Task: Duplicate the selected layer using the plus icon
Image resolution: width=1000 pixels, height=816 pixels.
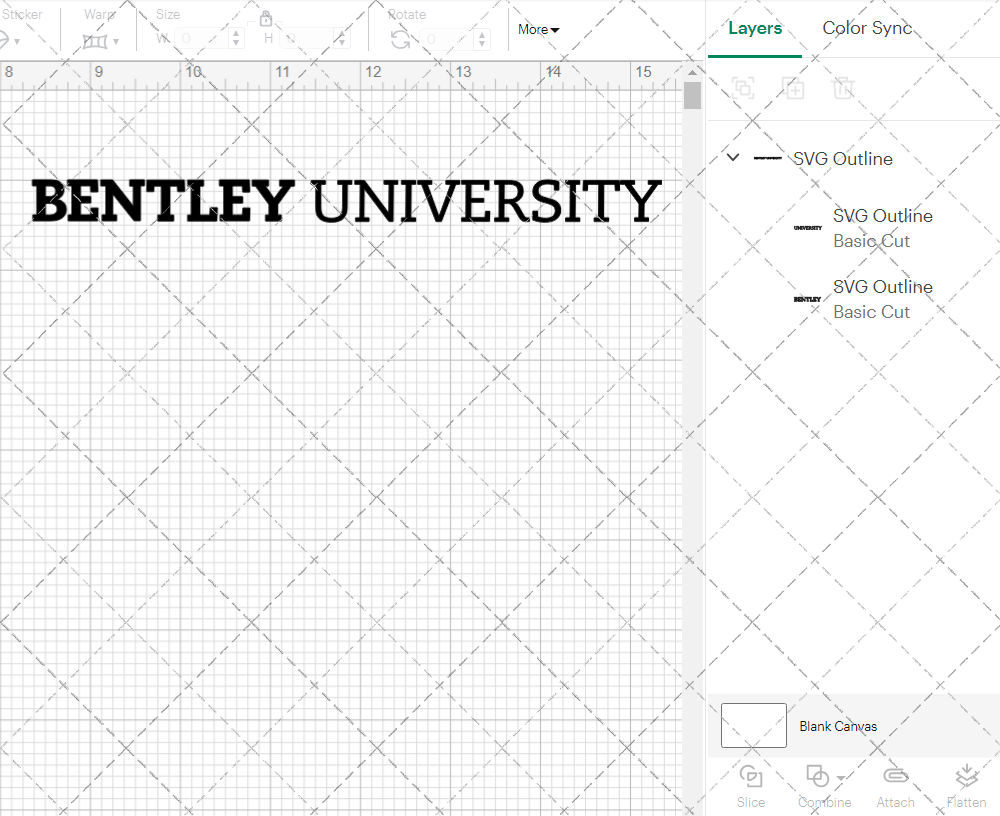Action: (794, 88)
